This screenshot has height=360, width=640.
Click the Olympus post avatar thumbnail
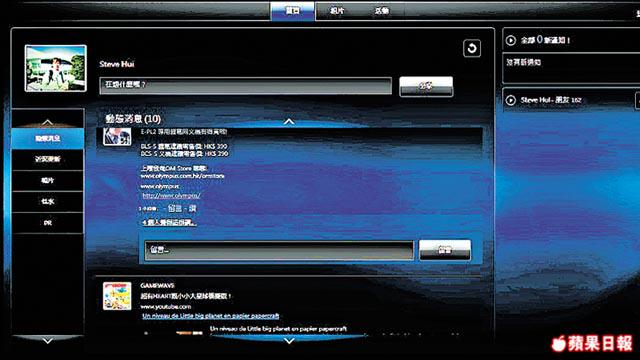[x=117, y=136]
